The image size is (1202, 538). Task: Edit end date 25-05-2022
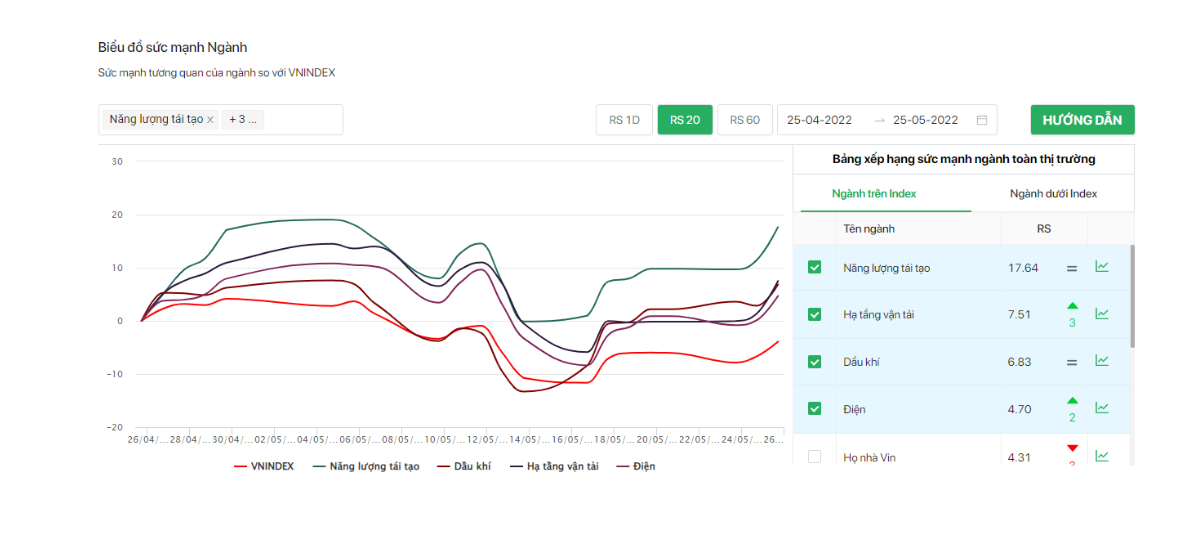925,120
